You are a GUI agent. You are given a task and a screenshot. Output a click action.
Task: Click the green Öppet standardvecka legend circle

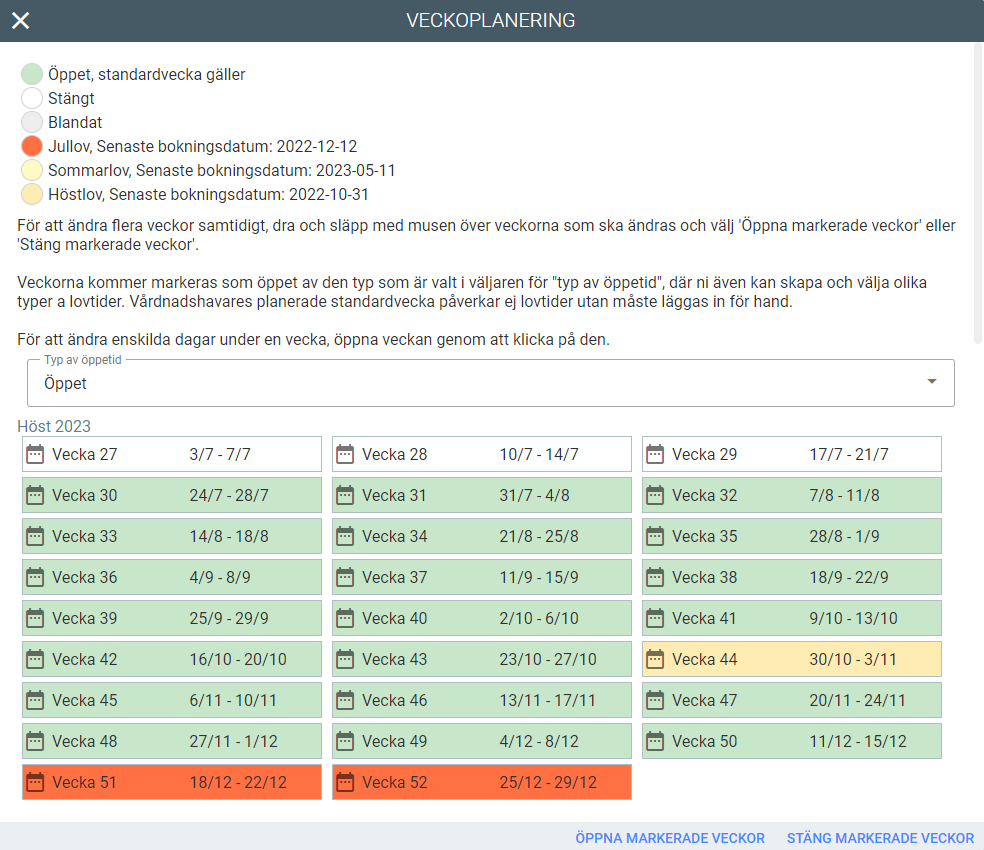click(x=32, y=74)
